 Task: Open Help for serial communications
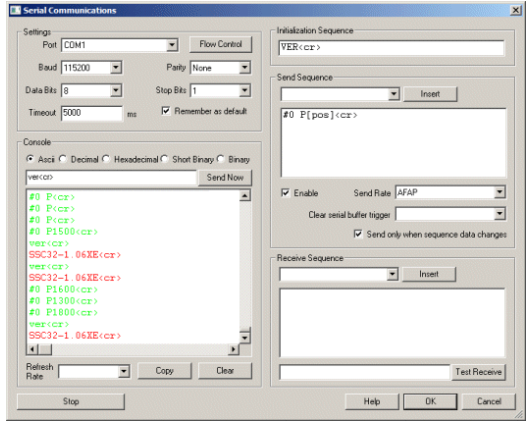[372, 401]
